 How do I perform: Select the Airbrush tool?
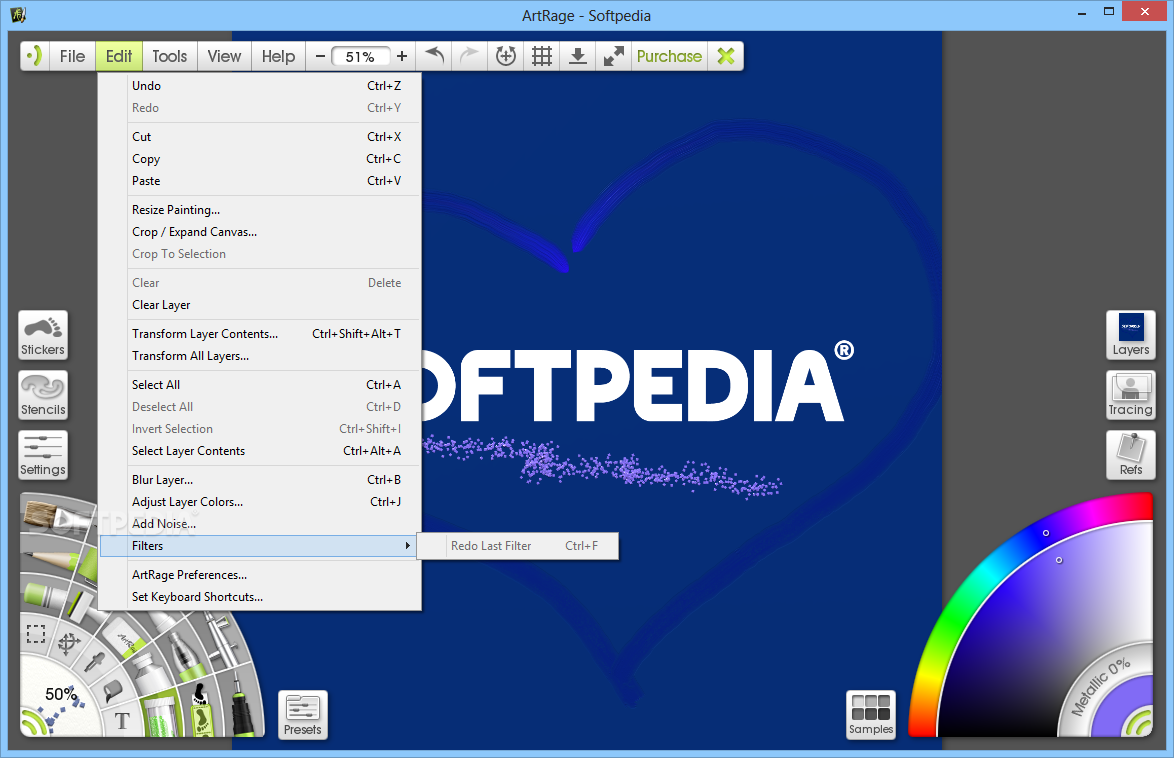(x=222, y=640)
